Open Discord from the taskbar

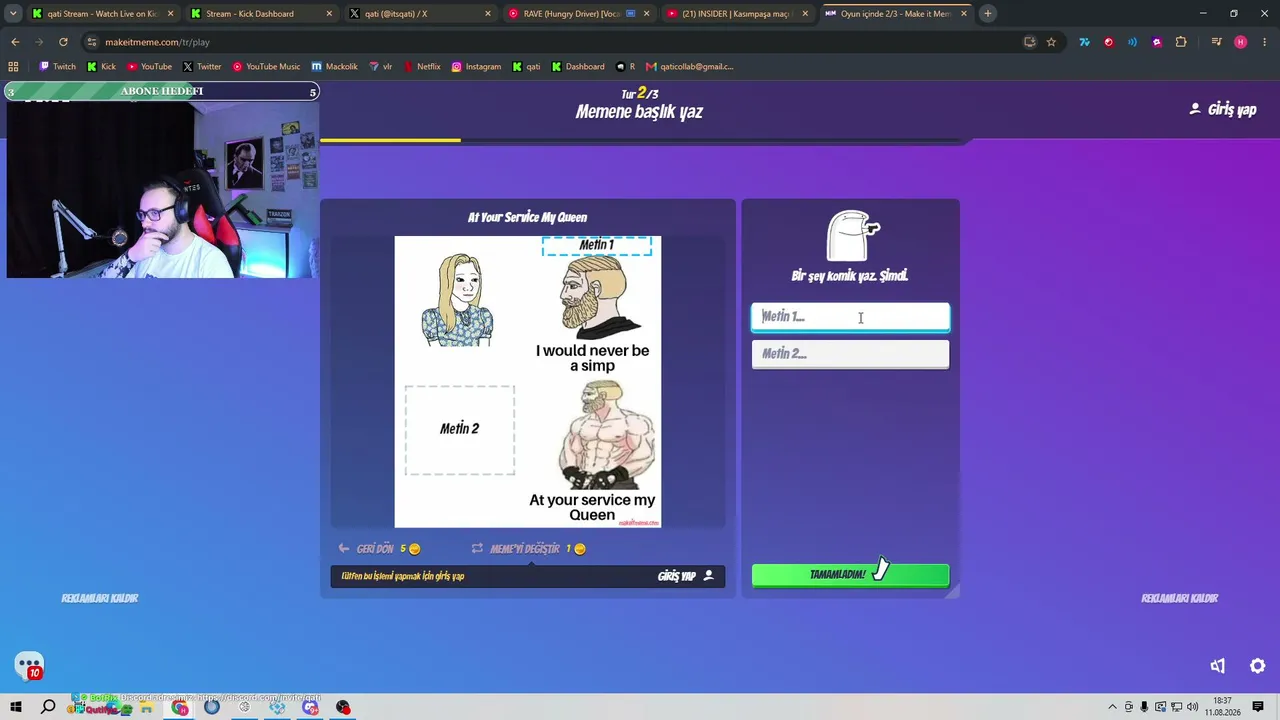310,708
